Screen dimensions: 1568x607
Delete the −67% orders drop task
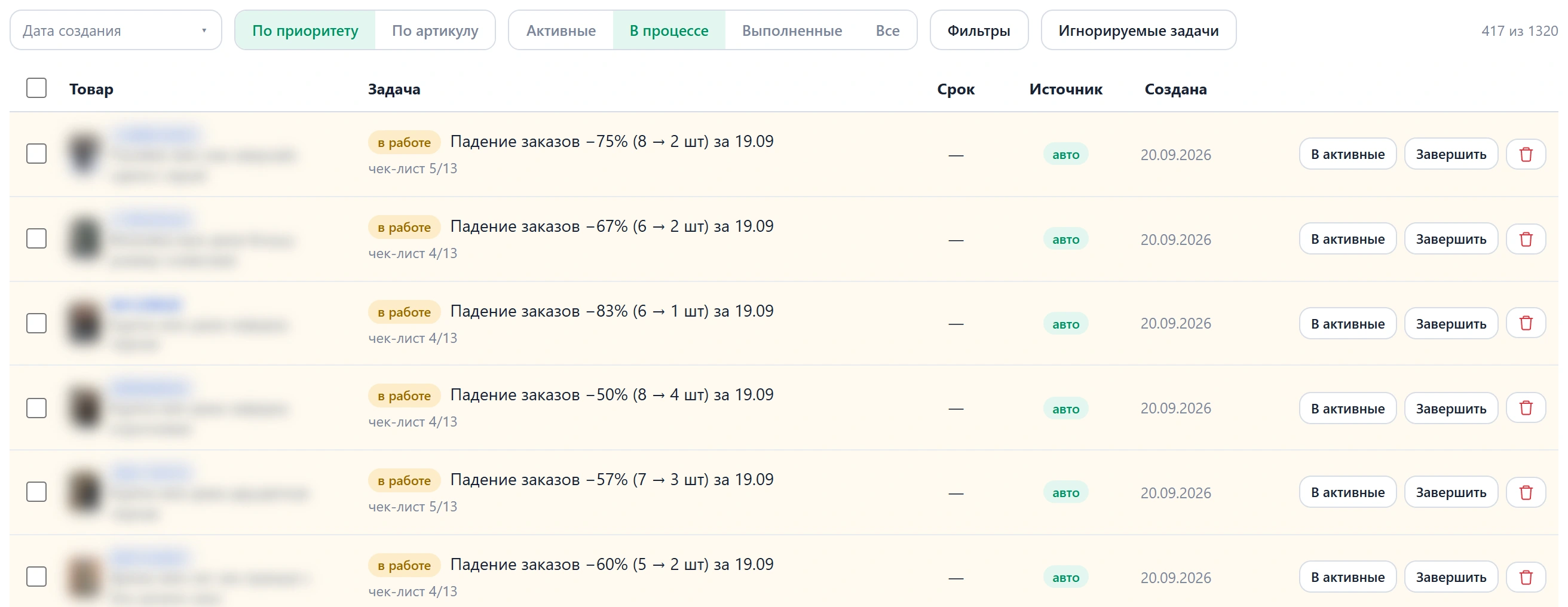[1526, 238]
